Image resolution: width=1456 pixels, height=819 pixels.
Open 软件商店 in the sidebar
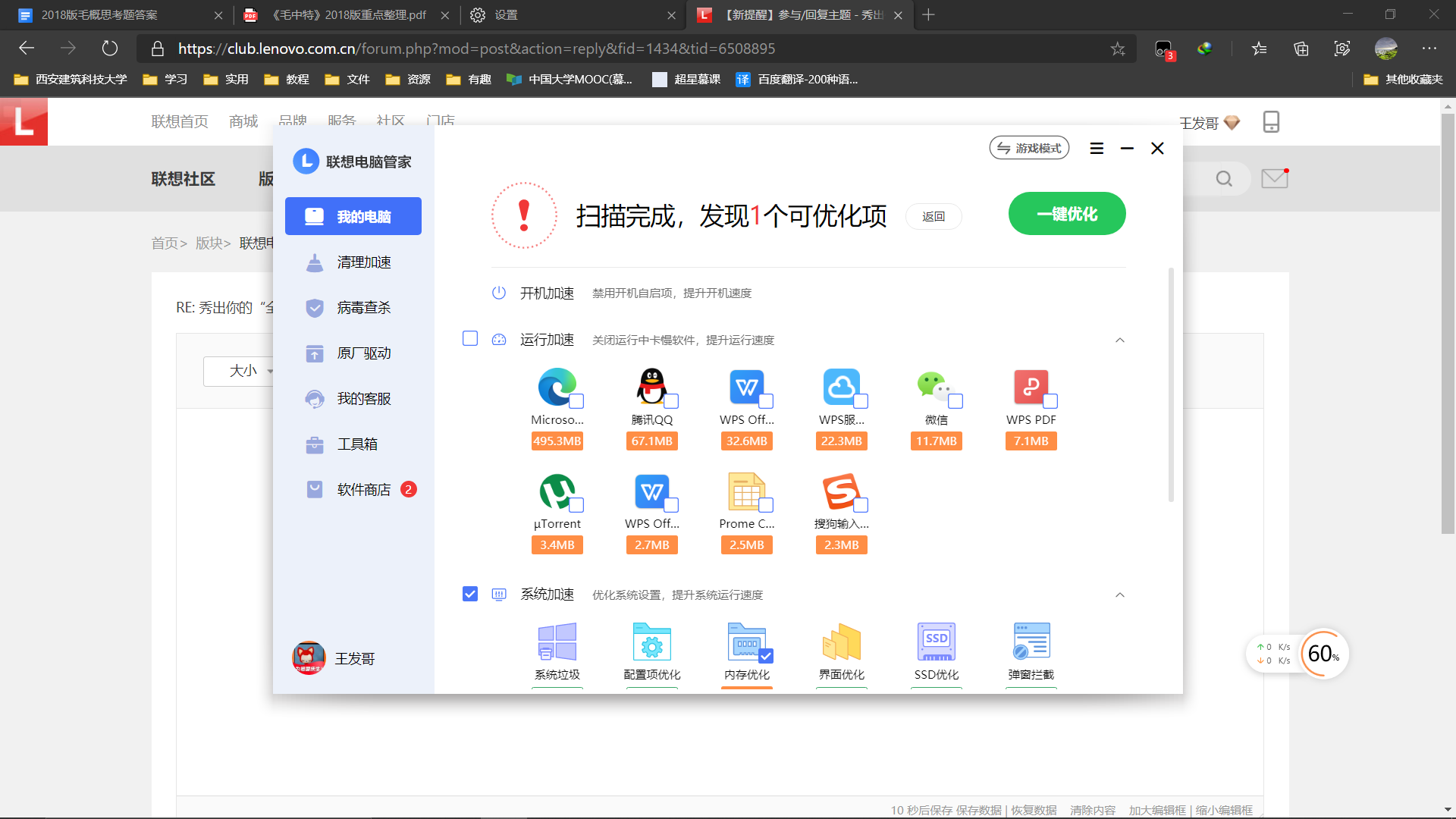353,489
